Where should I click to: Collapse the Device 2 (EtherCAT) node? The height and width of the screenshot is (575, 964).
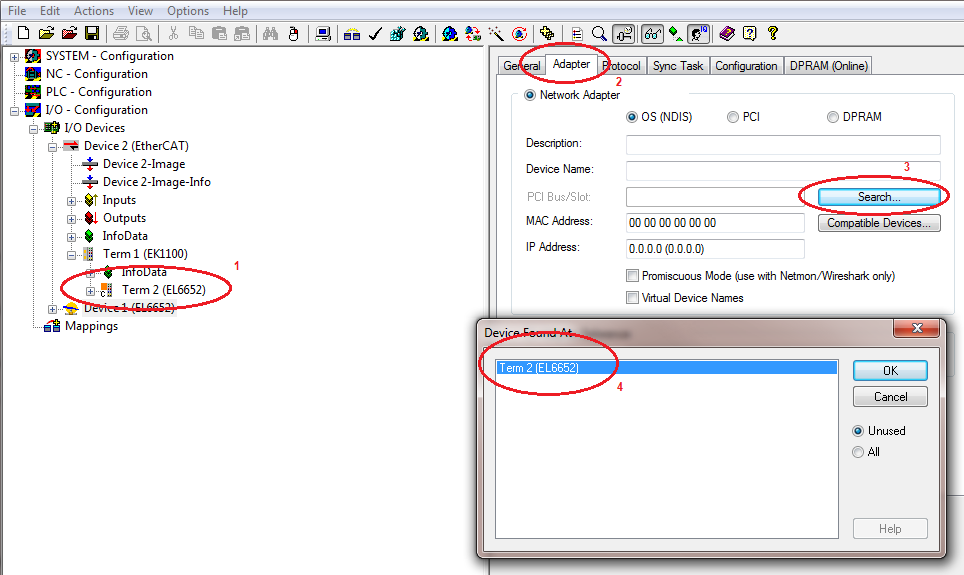(x=52, y=147)
